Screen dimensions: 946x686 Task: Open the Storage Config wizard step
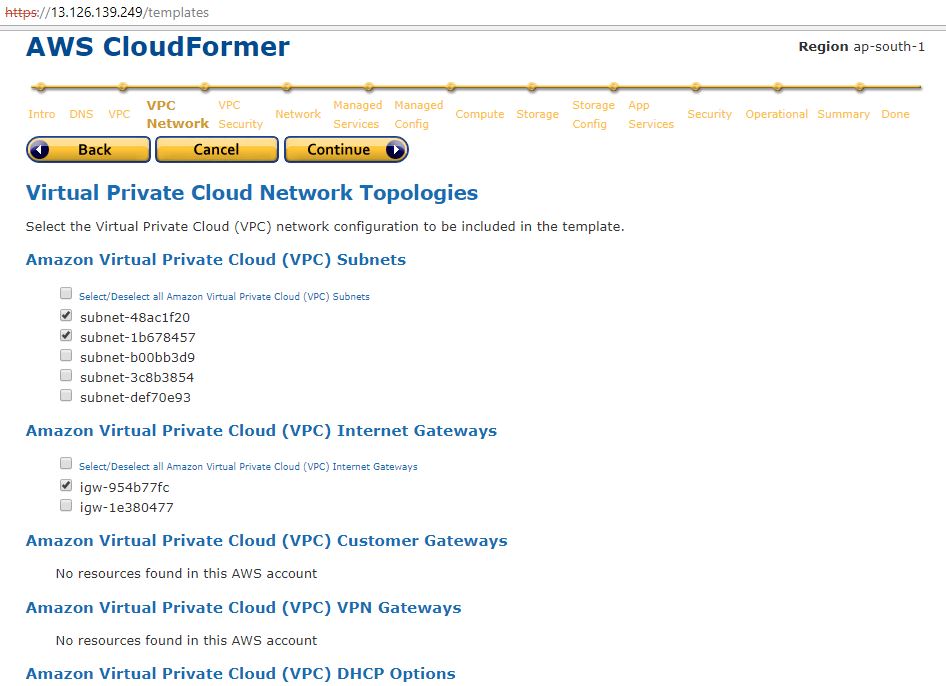click(593, 114)
